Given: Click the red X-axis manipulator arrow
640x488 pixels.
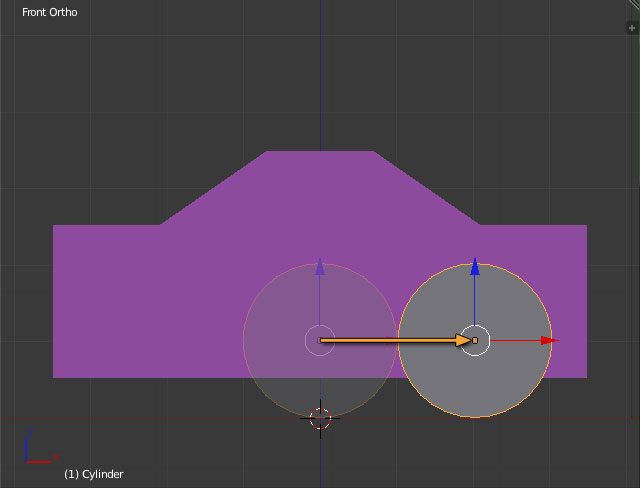Looking at the screenshot, I should (x=547, y=340).
